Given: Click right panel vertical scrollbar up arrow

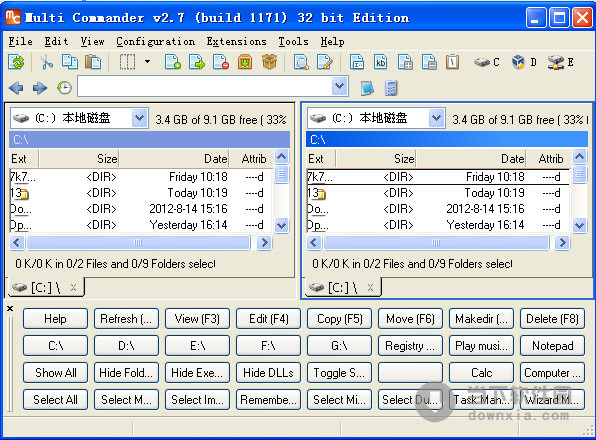Looking at the screenshot, I should 579,156.
